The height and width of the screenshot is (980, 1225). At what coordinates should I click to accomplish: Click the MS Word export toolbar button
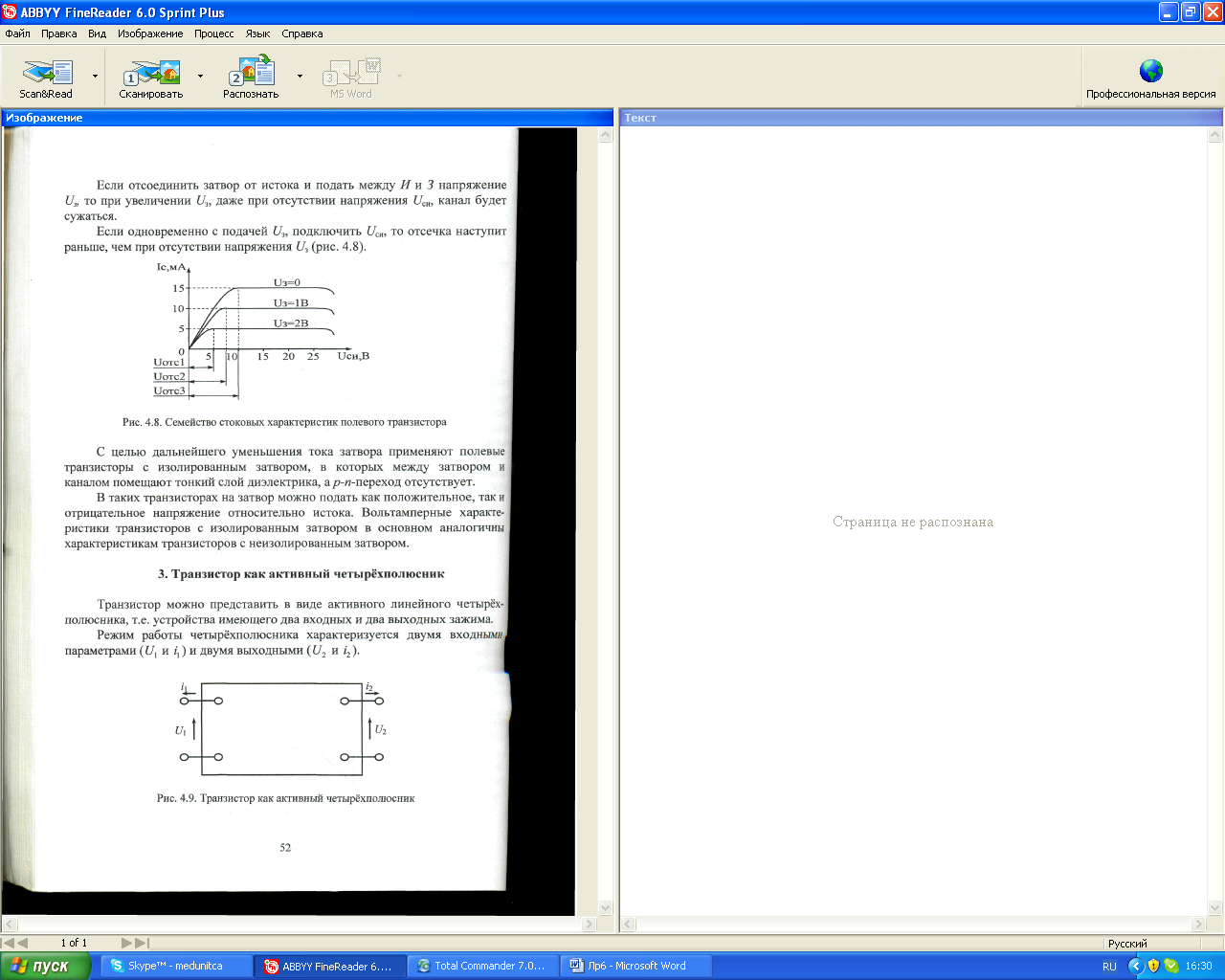[x=351, y=78]
